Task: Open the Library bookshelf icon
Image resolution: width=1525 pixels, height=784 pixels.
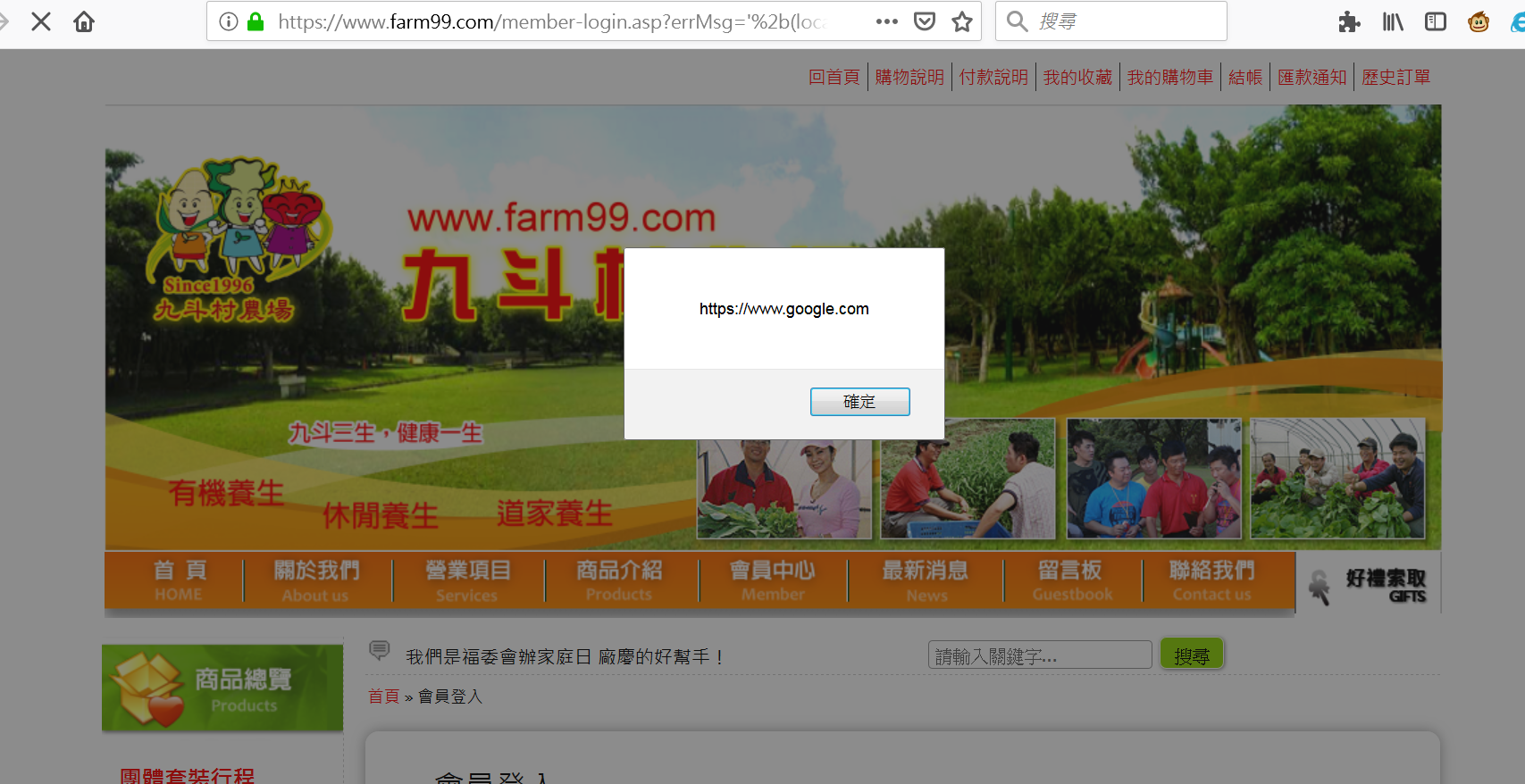Action: pos(1393,21)
